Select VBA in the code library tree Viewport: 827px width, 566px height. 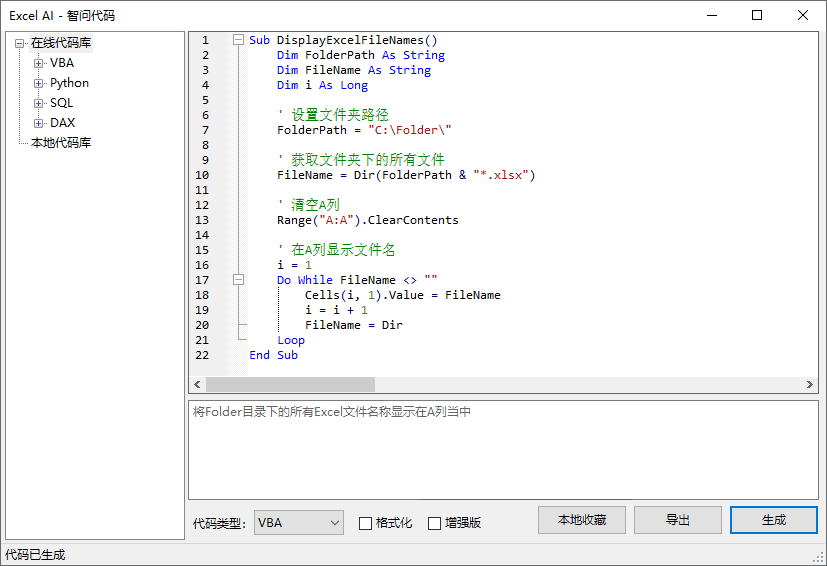click(62, 63)
